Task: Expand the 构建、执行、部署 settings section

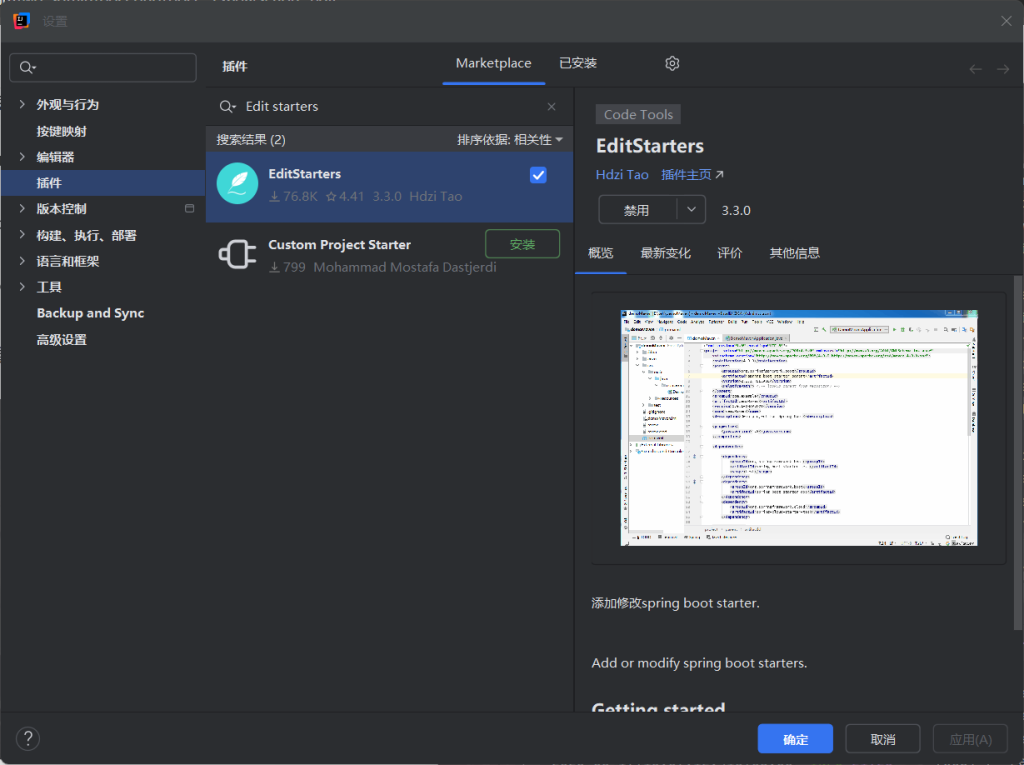Action: point(22,235)
